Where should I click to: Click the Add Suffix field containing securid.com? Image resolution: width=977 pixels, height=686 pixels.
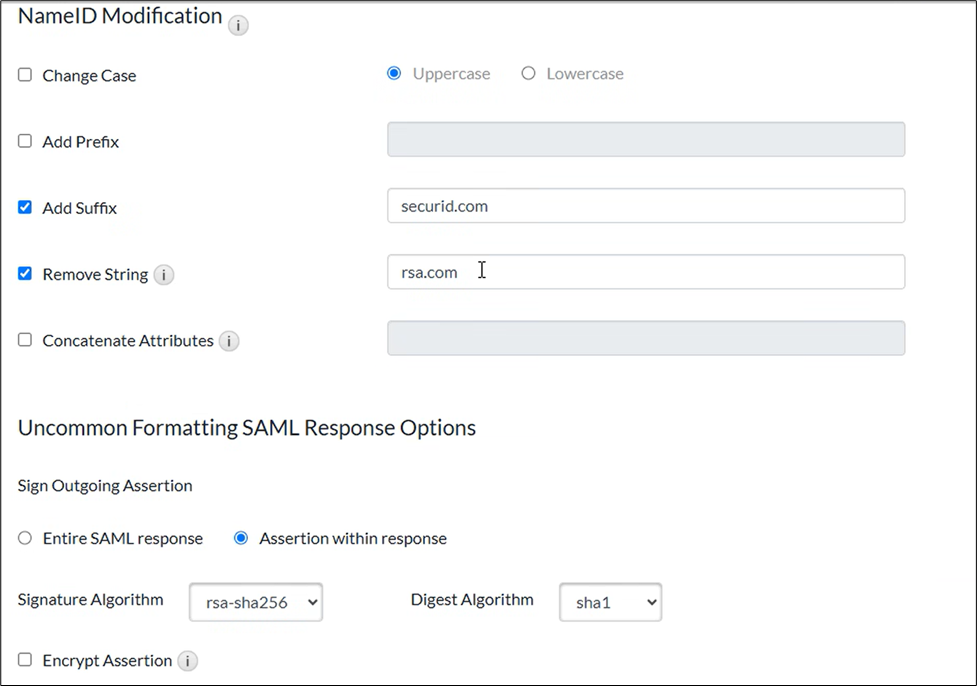646,206
